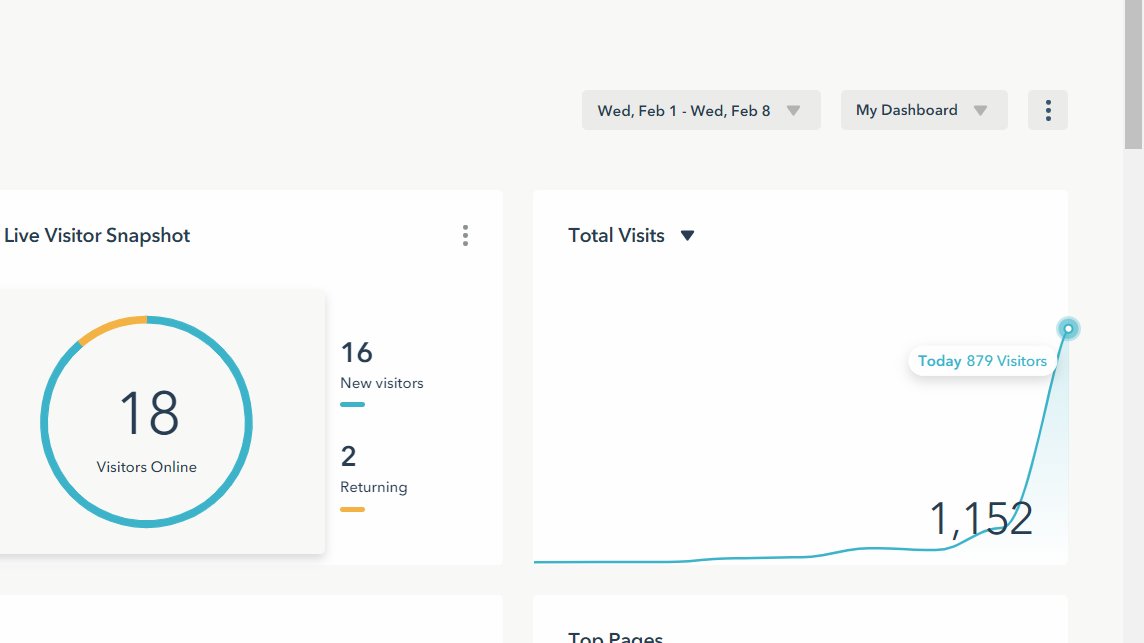Click the orange returning segment of the donut
Viewport: 1144px width, 643px height.
[x=111, y=327]
